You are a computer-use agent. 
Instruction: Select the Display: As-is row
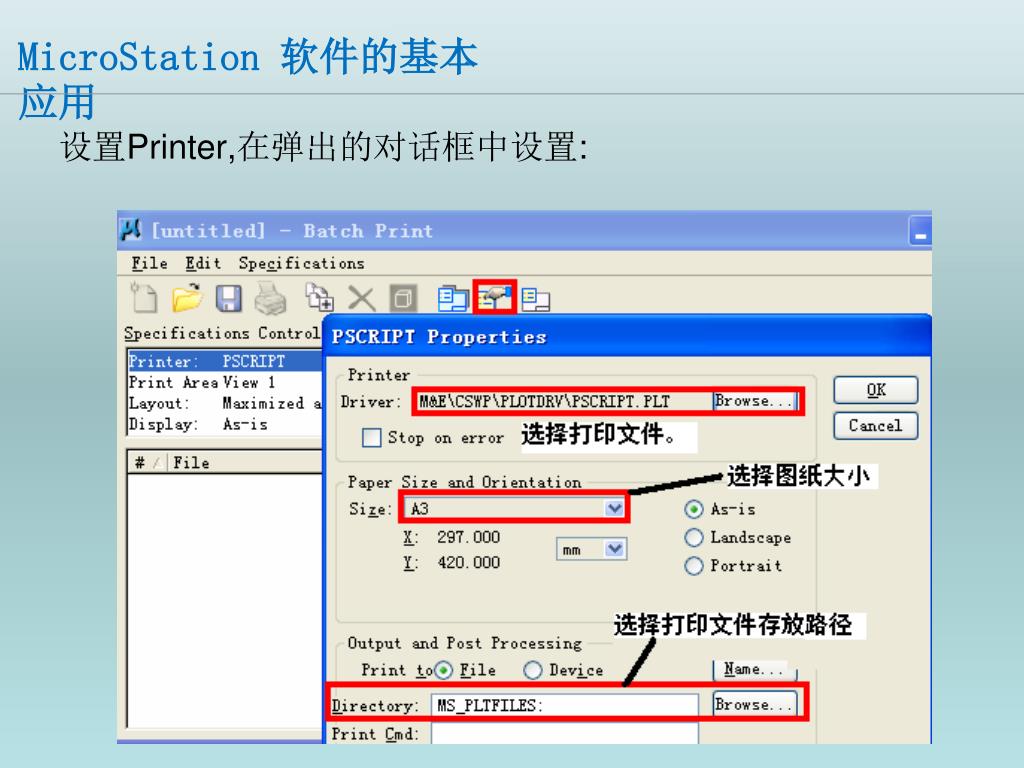pyautogui.click(x=225, y=424)
